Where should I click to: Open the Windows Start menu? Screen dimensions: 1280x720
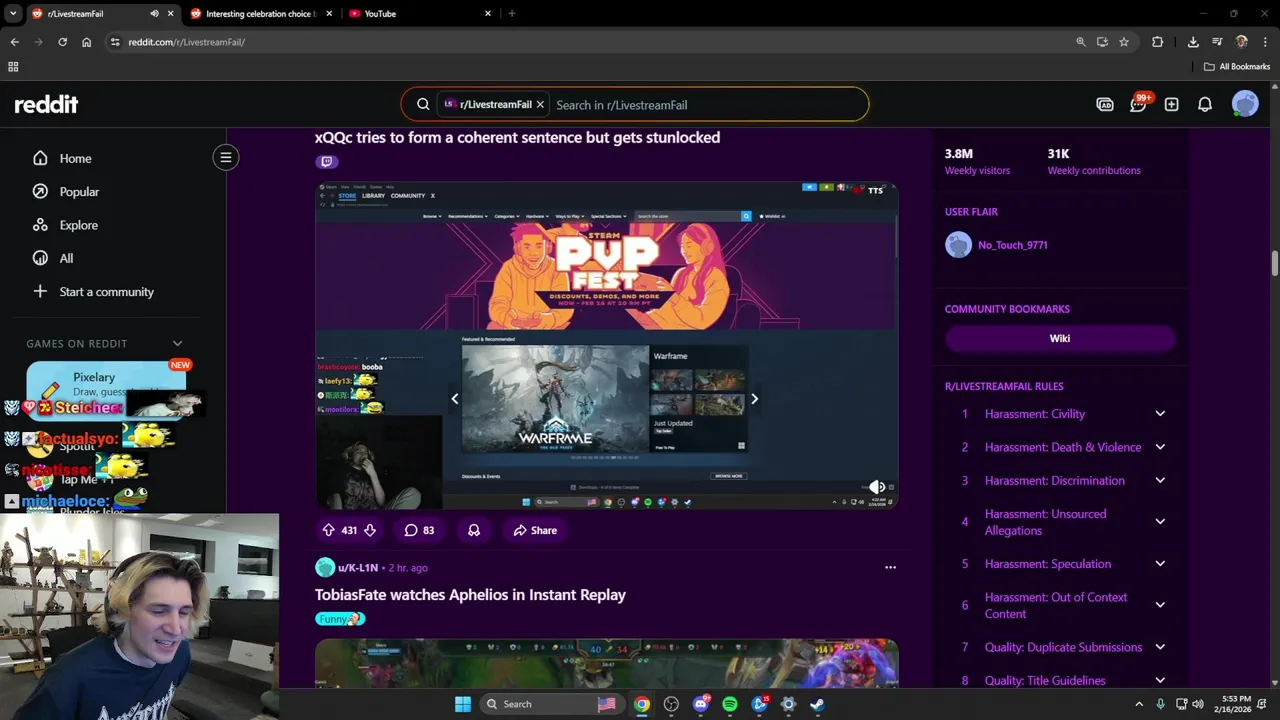(x=462, y=704)
